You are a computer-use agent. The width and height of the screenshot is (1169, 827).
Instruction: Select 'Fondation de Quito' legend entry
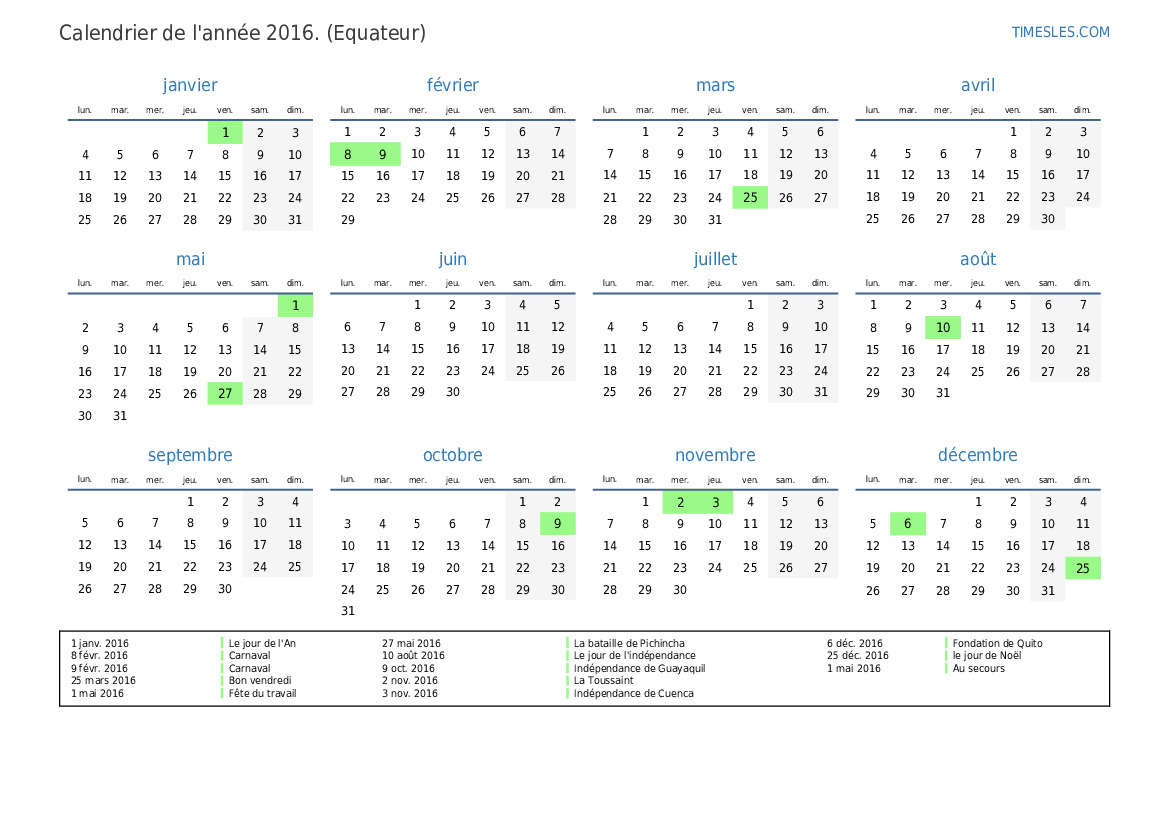coord(998,643)
